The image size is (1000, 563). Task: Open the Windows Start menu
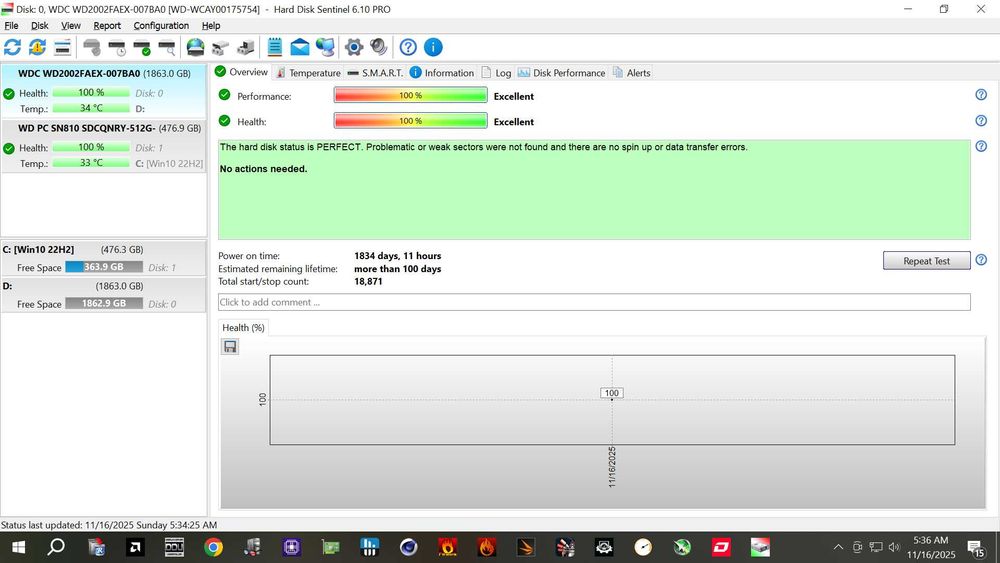[x=18, y=547]
